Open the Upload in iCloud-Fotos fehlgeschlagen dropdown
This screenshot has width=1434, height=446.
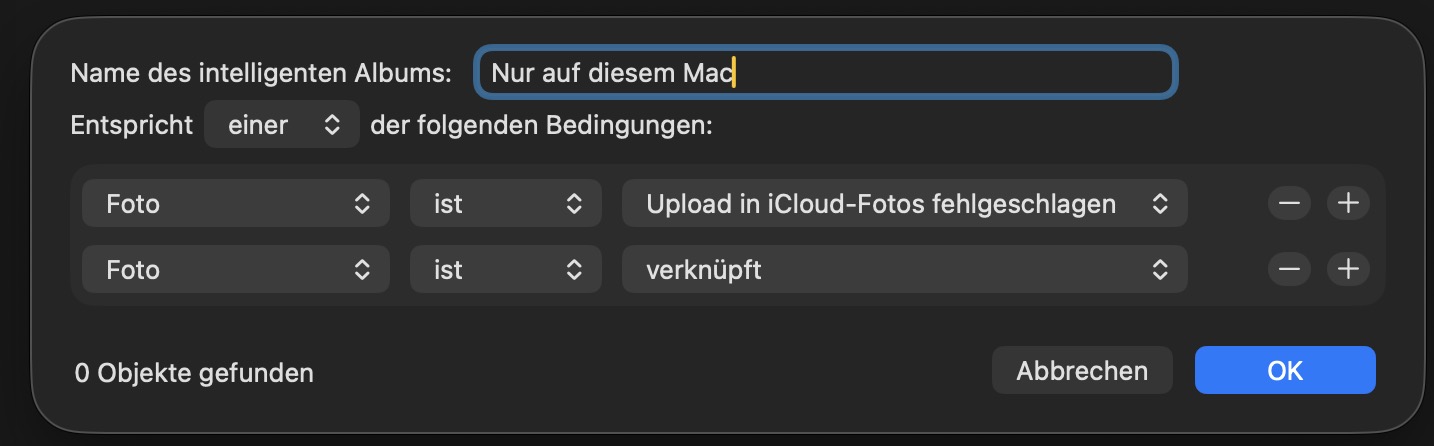(x=904, y=204)
